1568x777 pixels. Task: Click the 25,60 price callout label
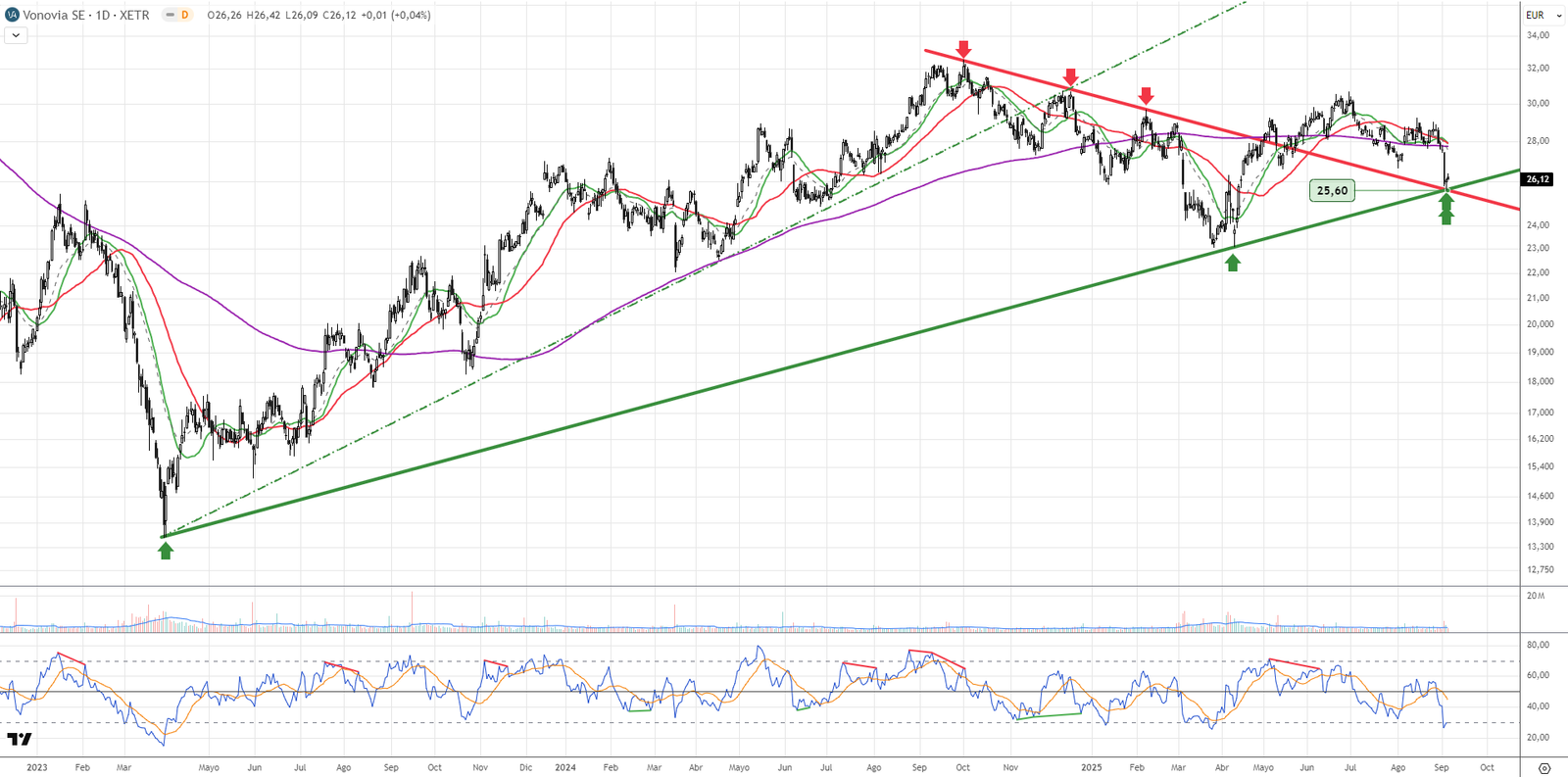[1332, 190]
